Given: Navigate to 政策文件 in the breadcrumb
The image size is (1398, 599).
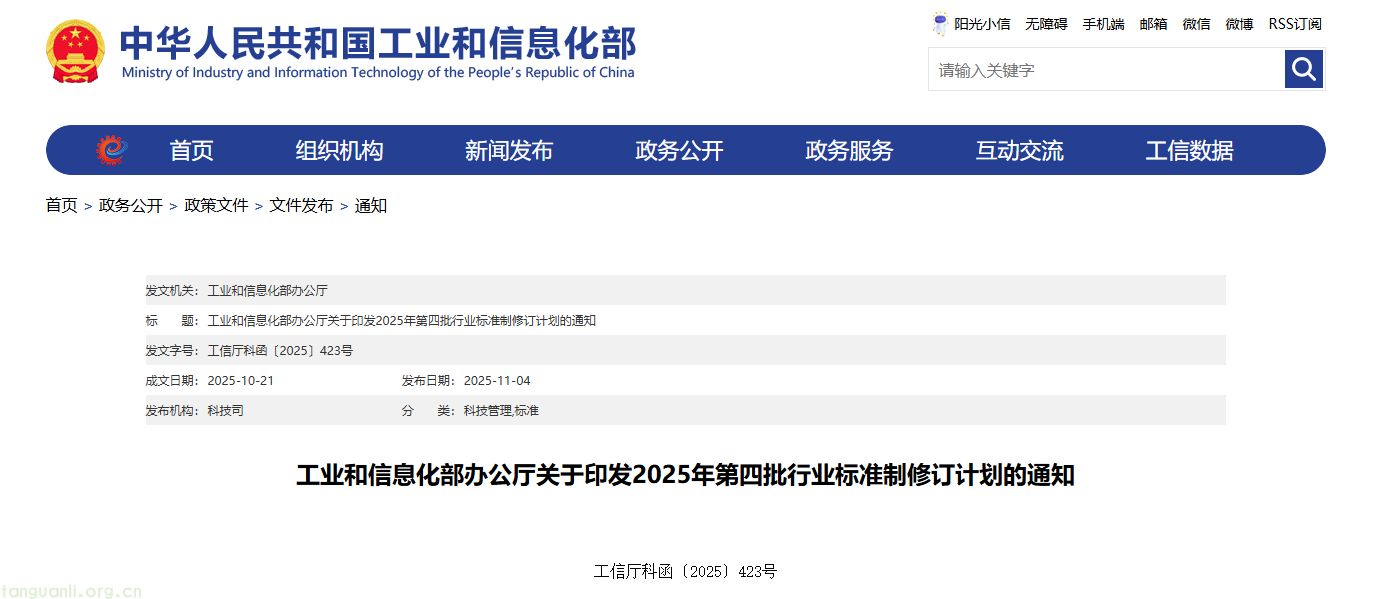Looking at the screenshot, I should click(216, 205).
